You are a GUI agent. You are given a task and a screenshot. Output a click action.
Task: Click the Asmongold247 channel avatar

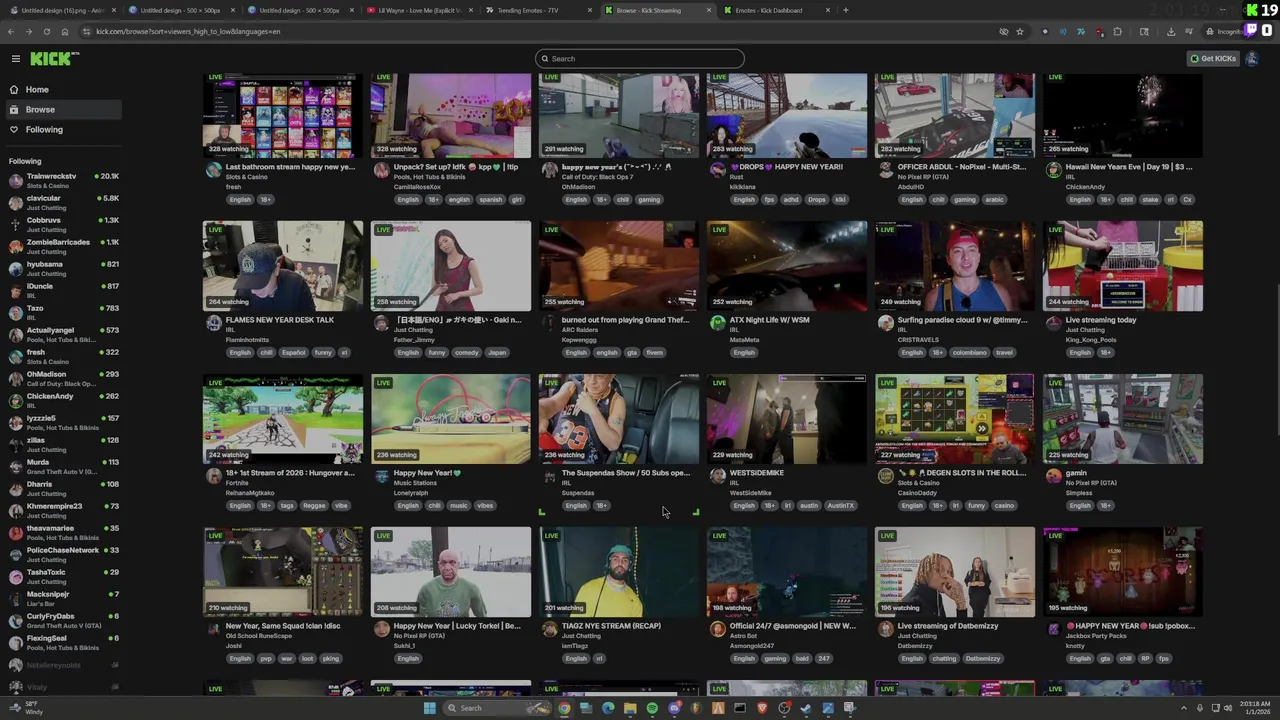(x=717, y=629)
